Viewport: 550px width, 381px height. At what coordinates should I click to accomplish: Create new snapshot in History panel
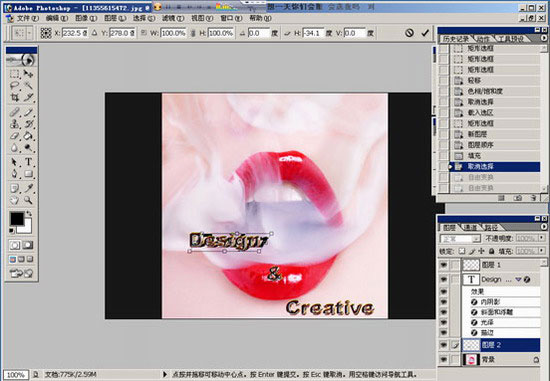517,198
